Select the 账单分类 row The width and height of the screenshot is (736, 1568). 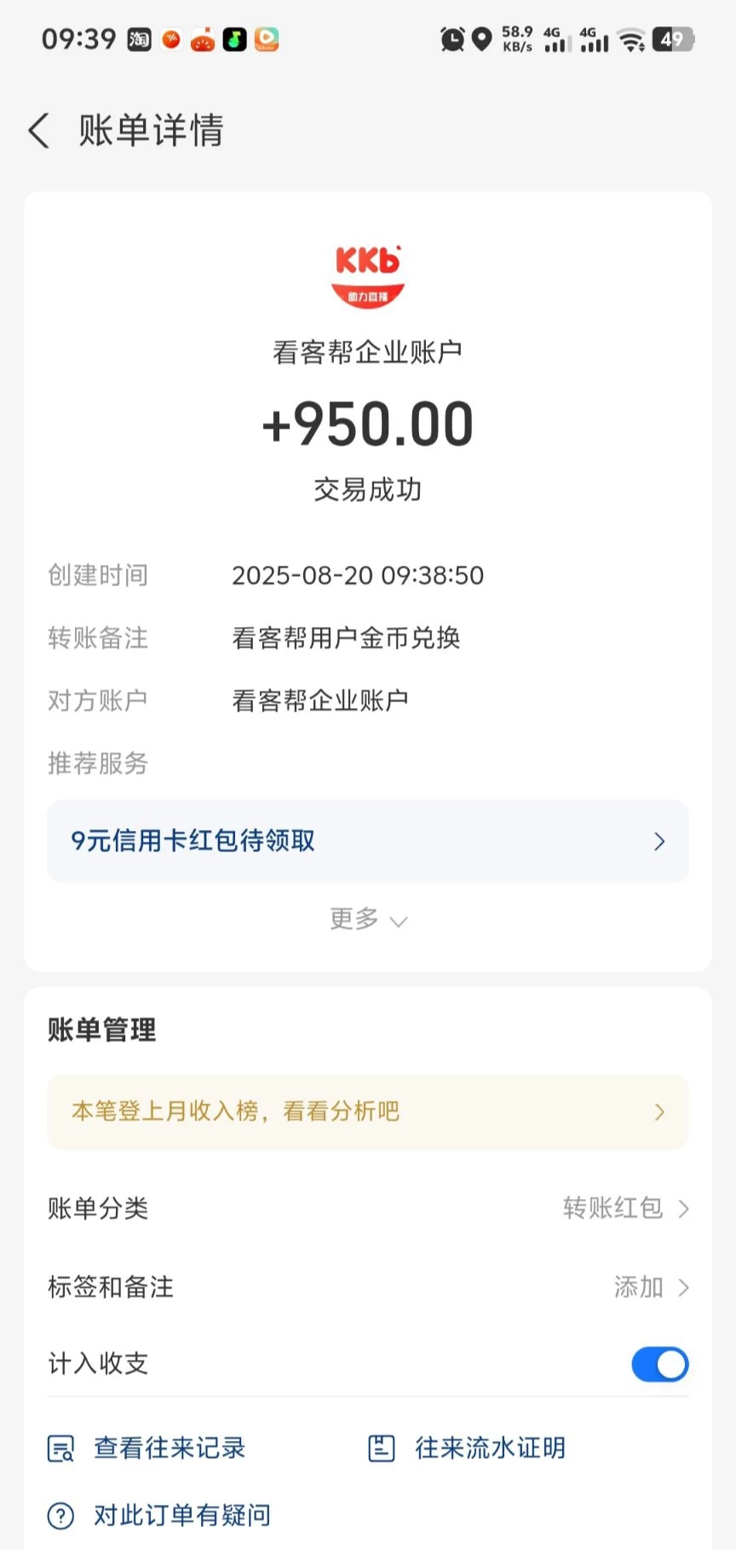[x=368, y=1208]
